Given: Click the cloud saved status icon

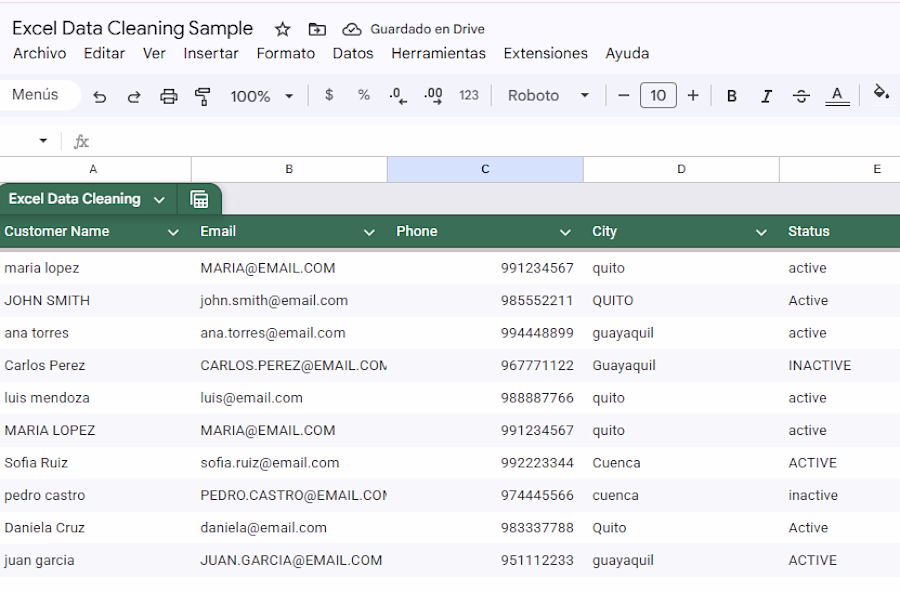Looking at the screenshot, I should click(351, 29).
